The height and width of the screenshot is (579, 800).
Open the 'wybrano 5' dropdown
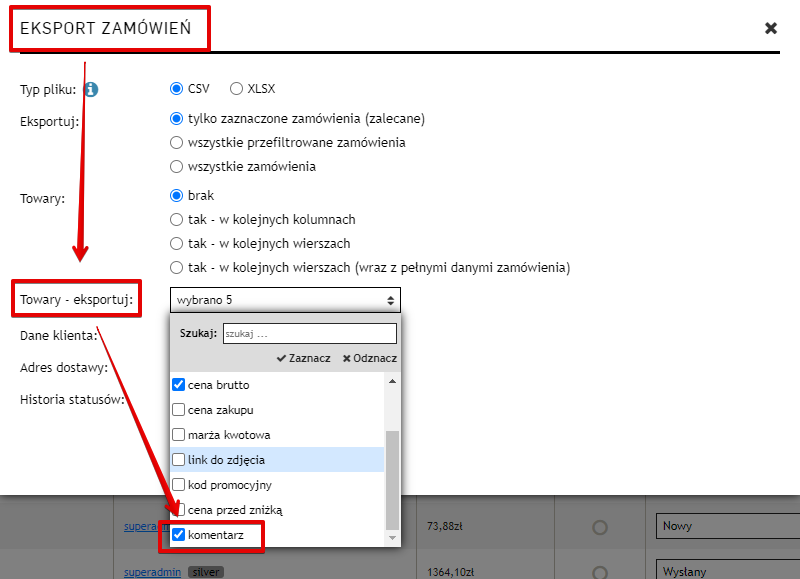click(x=285, y=299)
